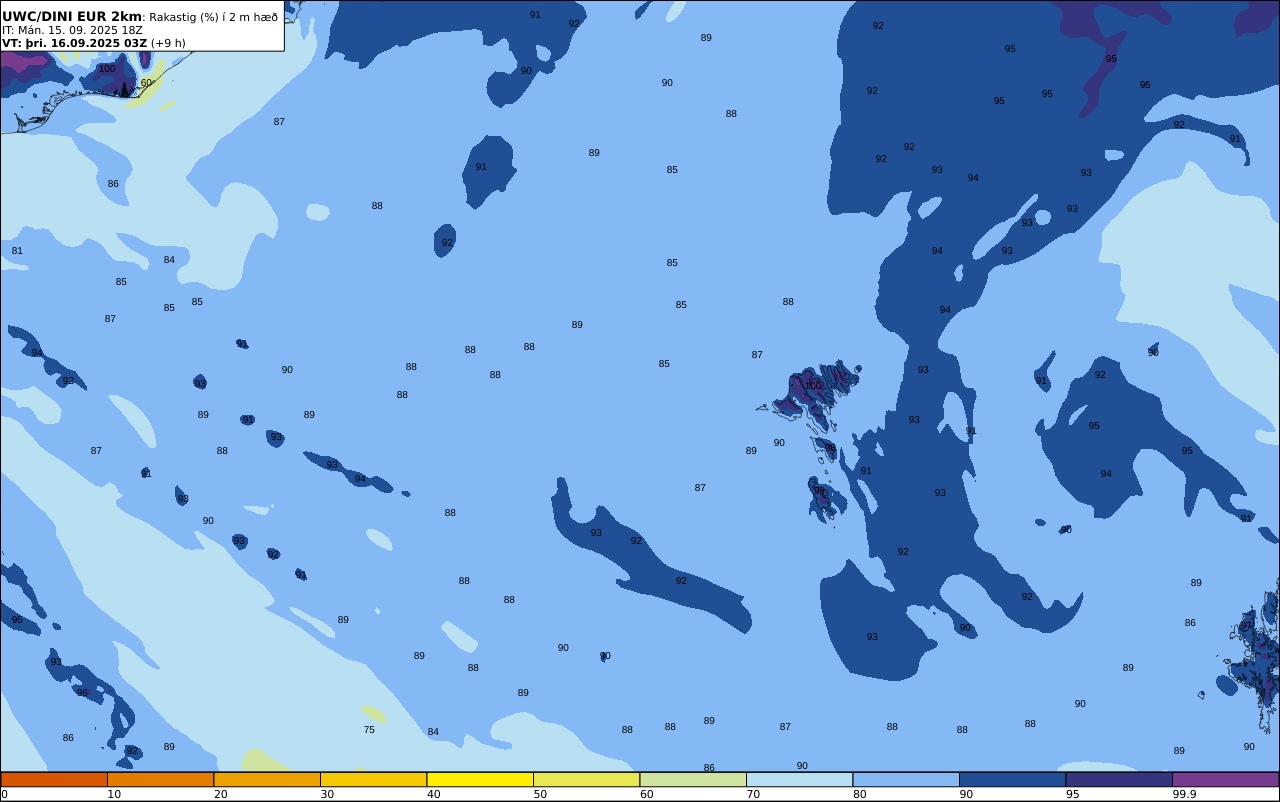The image size is (1280, 802).
Task: Click the "UWC/DINI EUR 2km" title text
Action: pyautogui.click(x=72, y=17)
